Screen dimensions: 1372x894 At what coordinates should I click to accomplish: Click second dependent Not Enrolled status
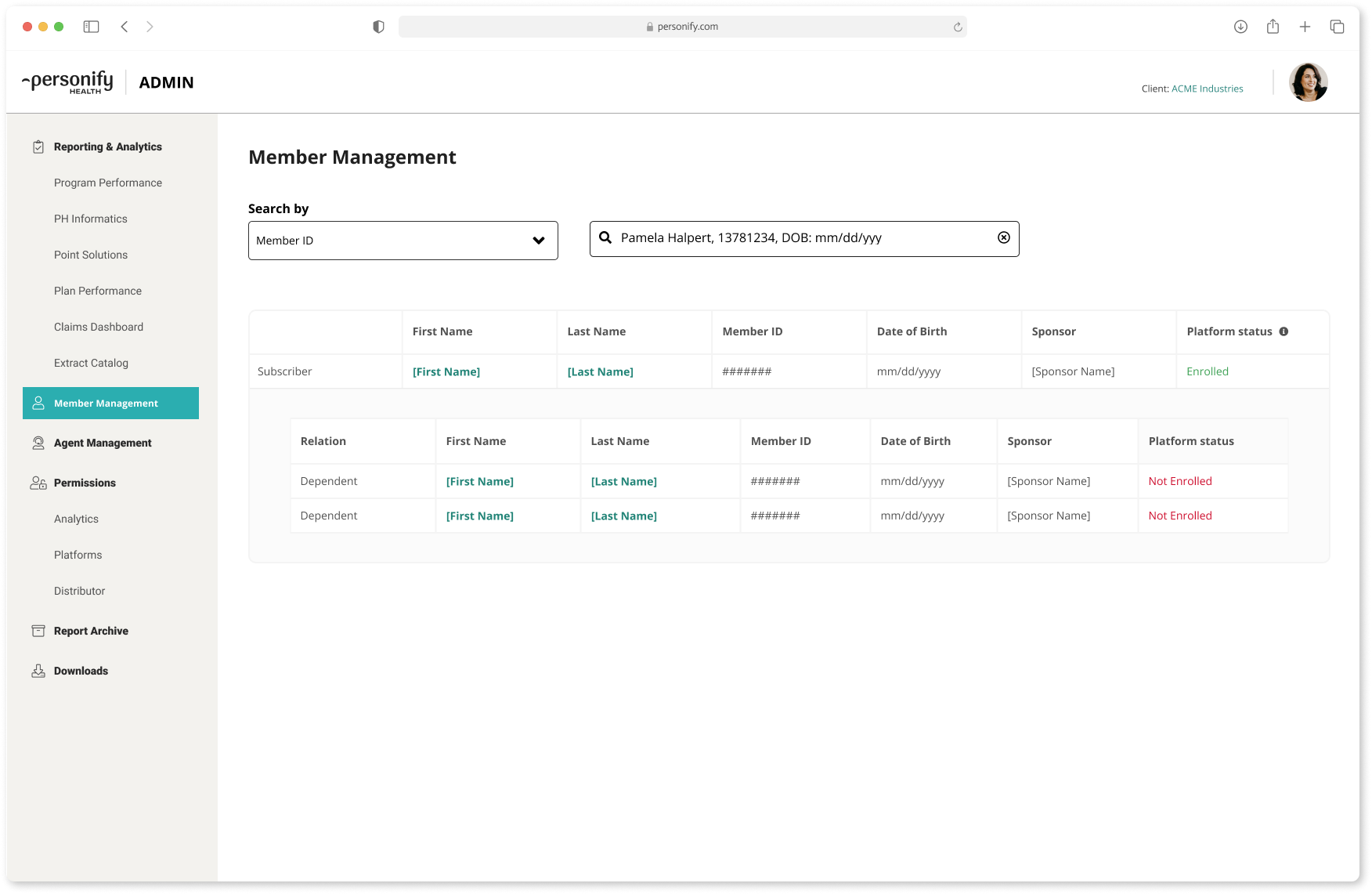[x=1180, y=516]
